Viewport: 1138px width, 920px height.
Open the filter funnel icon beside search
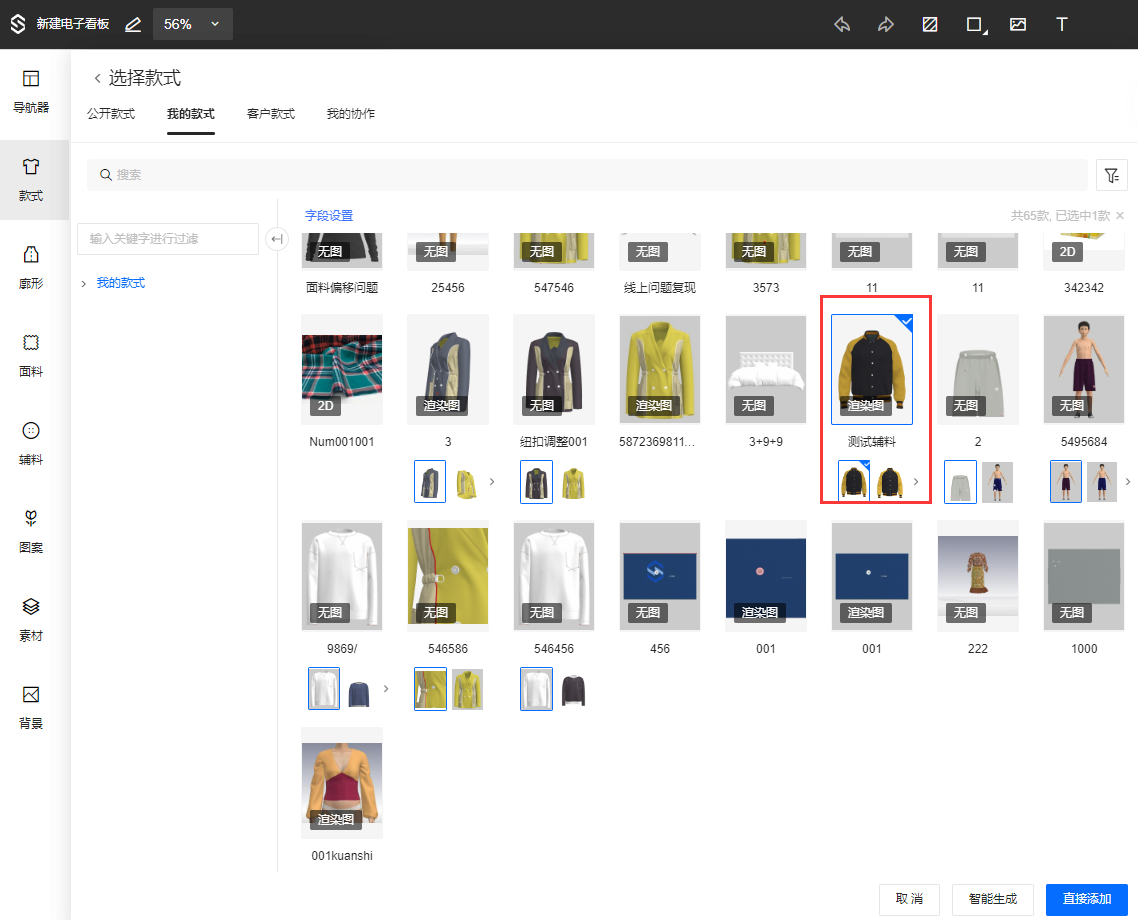click(1112, 175)
